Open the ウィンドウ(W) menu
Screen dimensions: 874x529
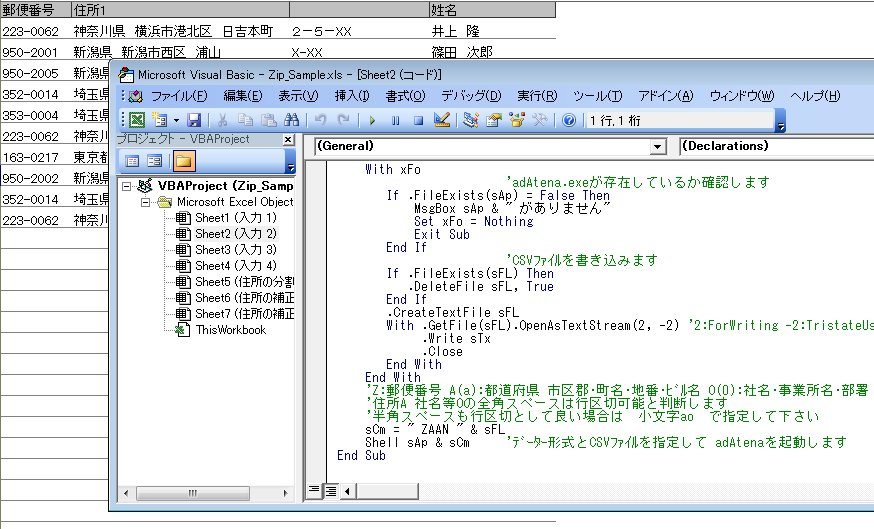pos(742,96)
